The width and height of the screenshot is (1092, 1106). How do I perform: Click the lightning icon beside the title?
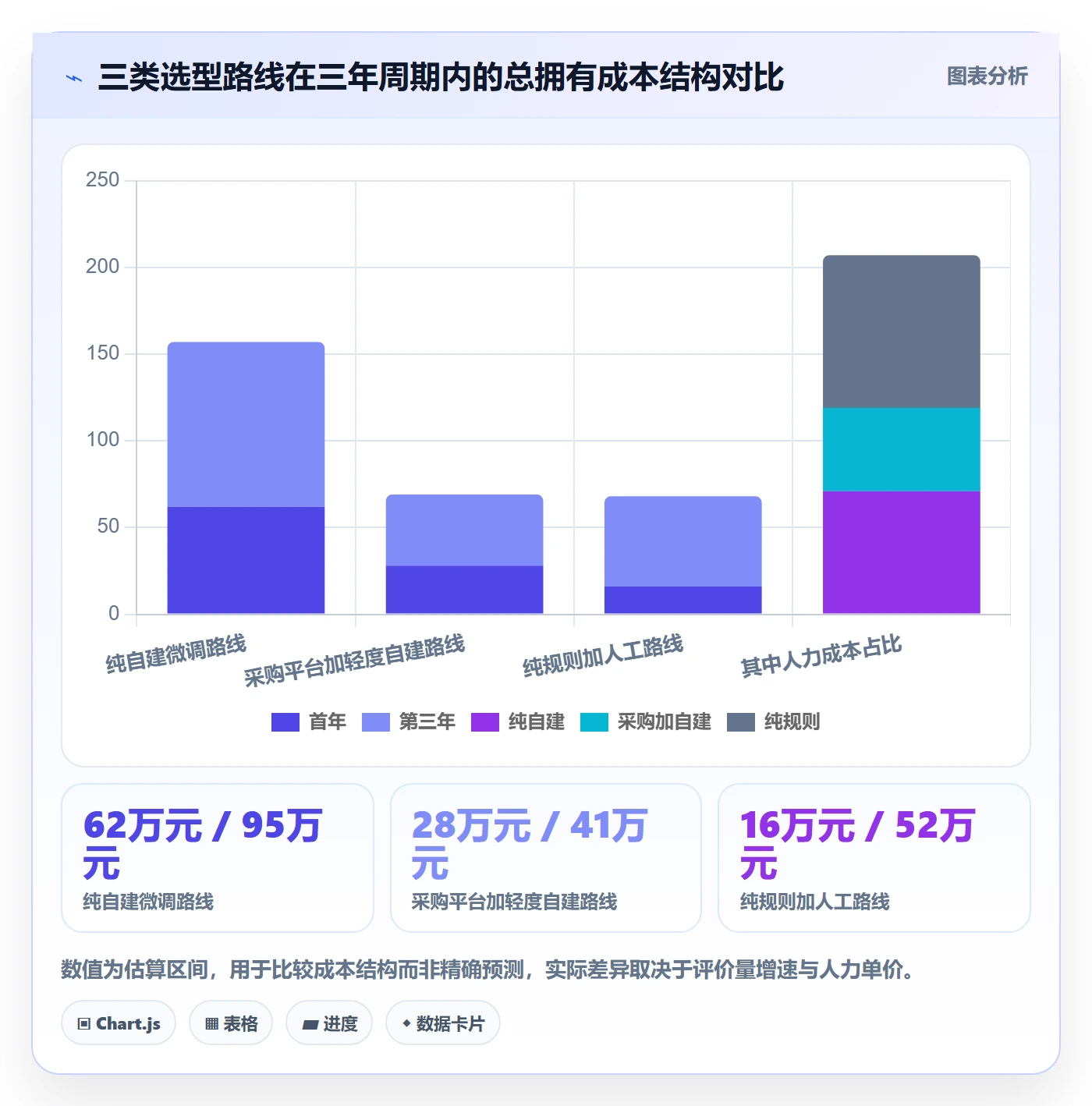click(x=74, y=78)
